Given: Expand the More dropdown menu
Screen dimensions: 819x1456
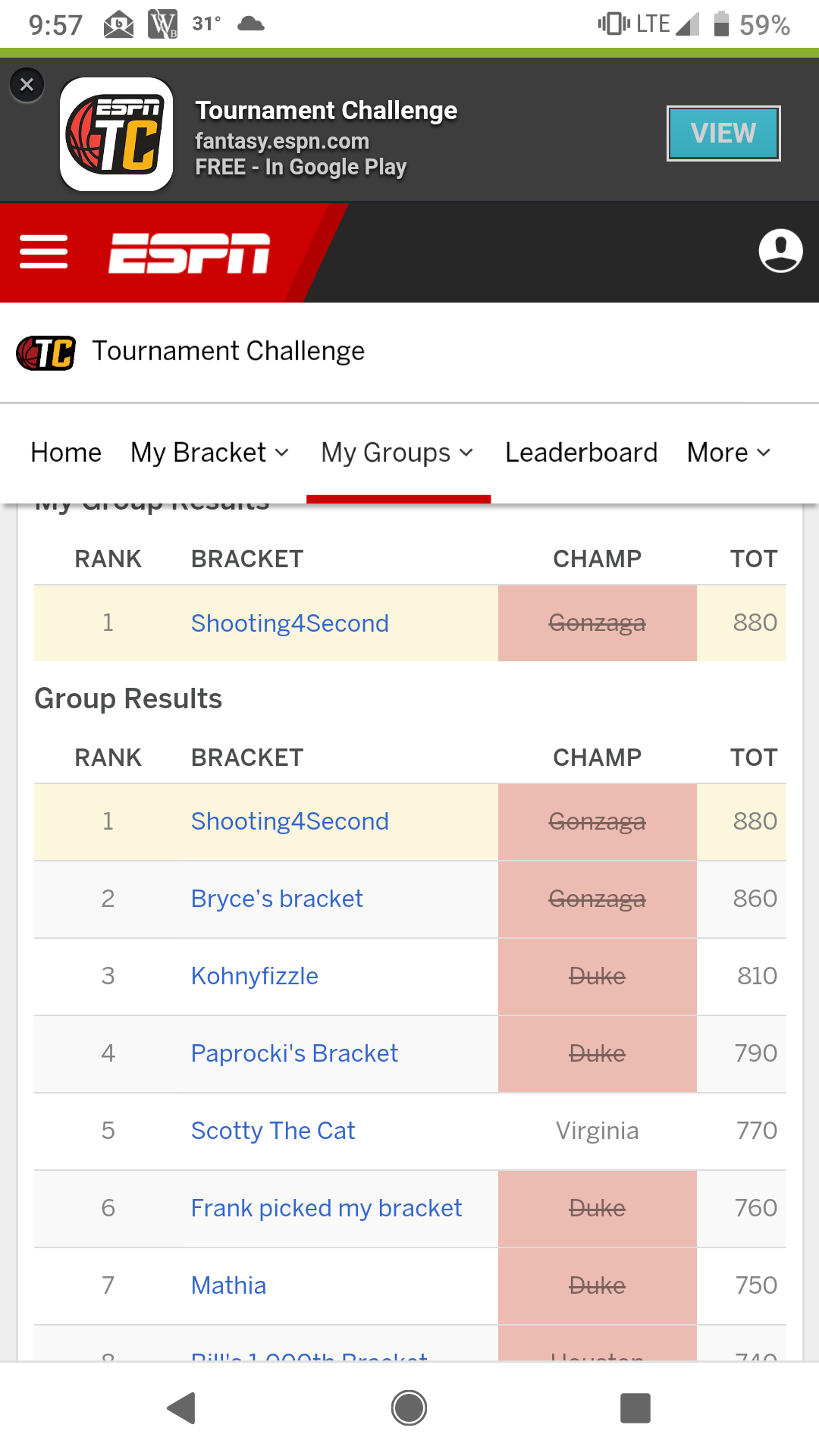Looking at the screenshot, I should 728,453.
